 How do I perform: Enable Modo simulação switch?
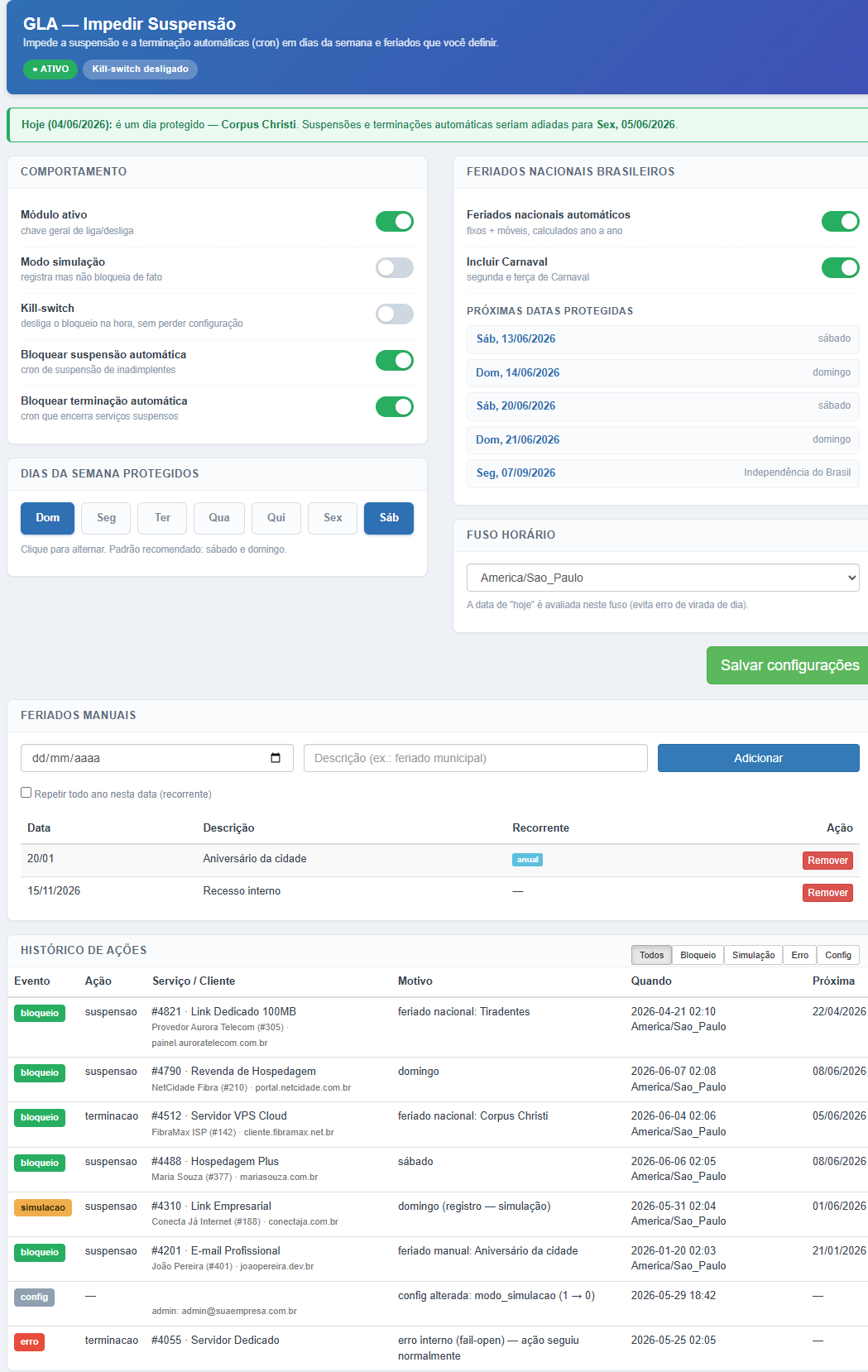[x=395, y=267]
